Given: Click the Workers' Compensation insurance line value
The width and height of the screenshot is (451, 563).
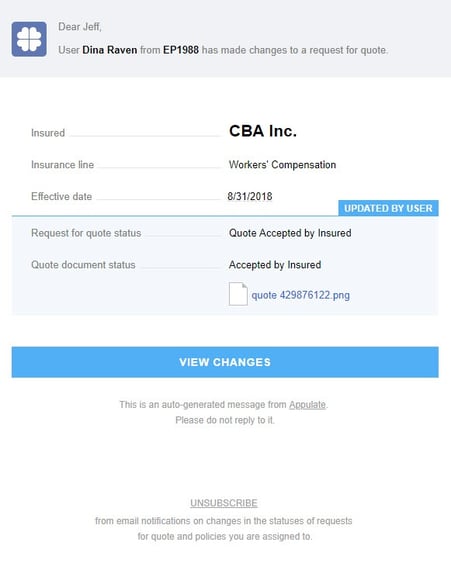Looking at the screenshot, I should [282, 165].
